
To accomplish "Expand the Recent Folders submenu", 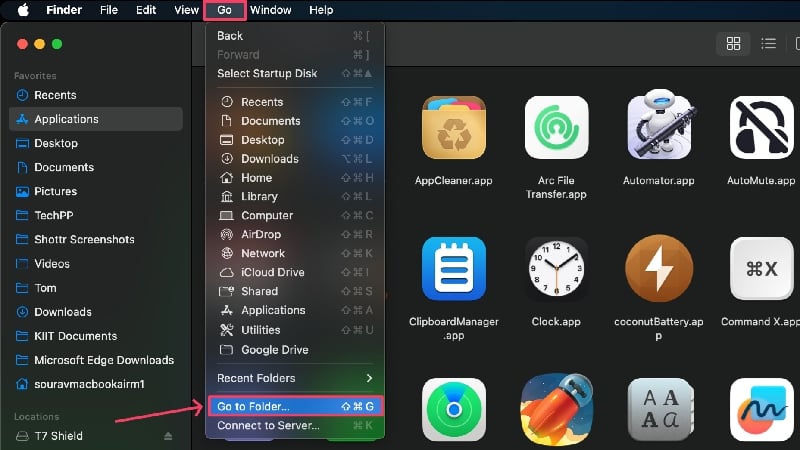I will 295,378.
